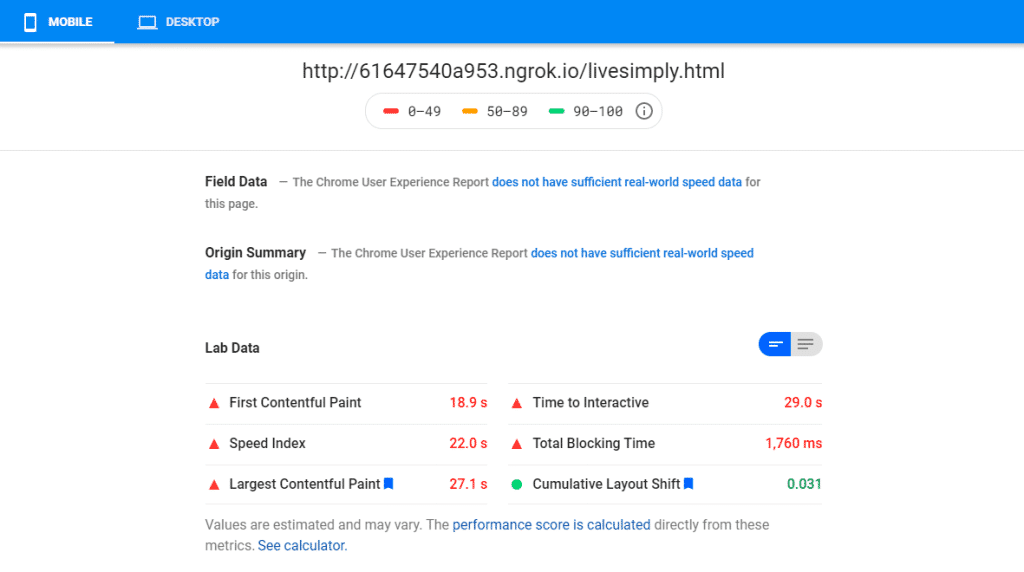Follow the 'performance score is calculated' link
Screen dimensions: 1024x572
pos(551,524)
